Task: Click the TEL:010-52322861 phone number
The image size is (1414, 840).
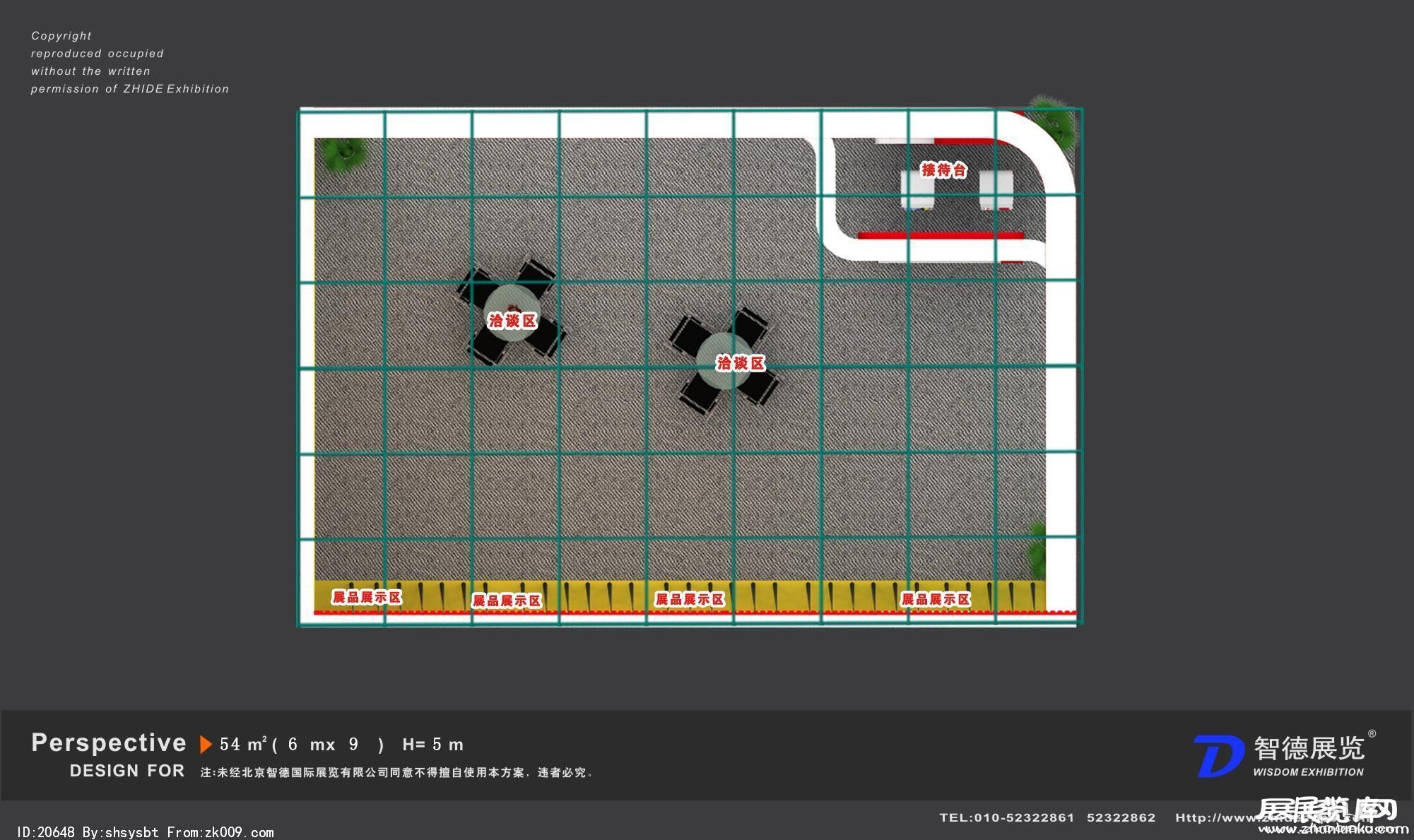Action: 1006,817
